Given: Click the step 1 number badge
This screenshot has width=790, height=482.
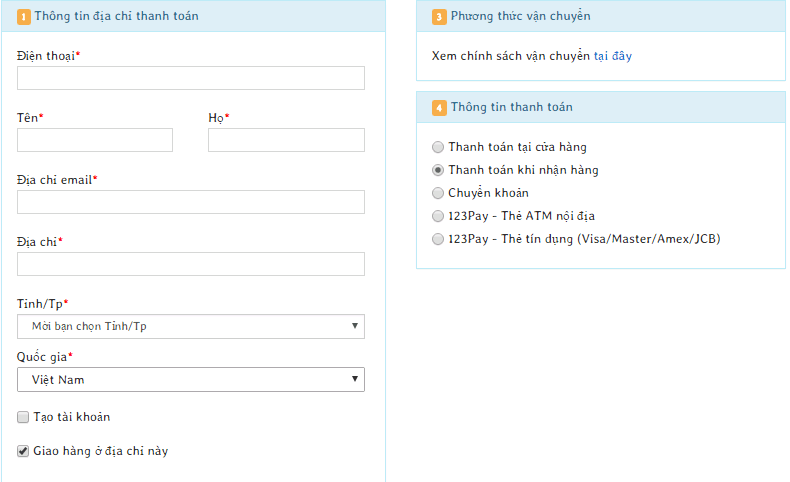Looking at the screenshot, I should [23, 17].
